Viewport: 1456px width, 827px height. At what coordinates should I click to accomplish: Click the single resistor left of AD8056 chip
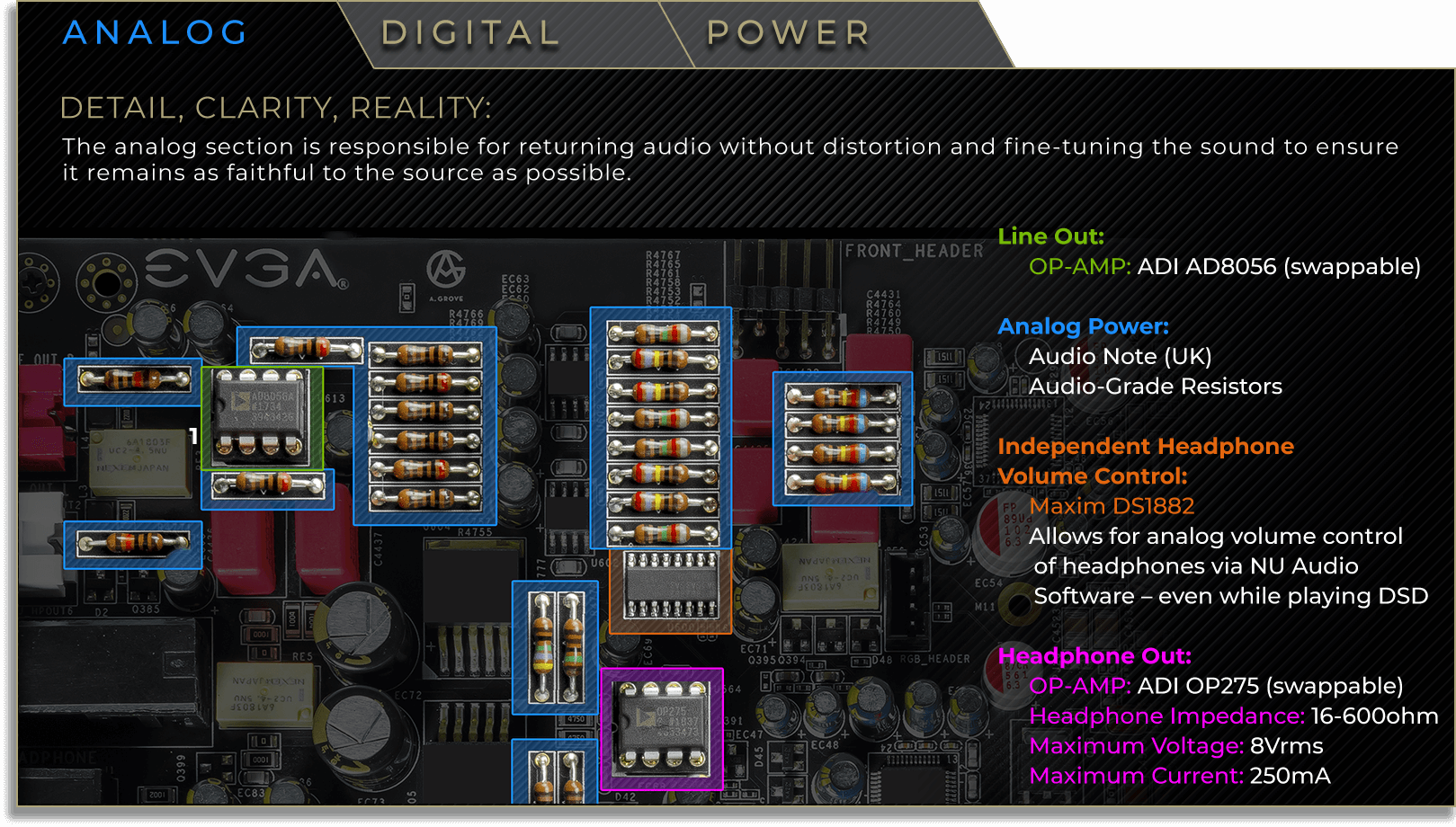click(x=133, y=381)
